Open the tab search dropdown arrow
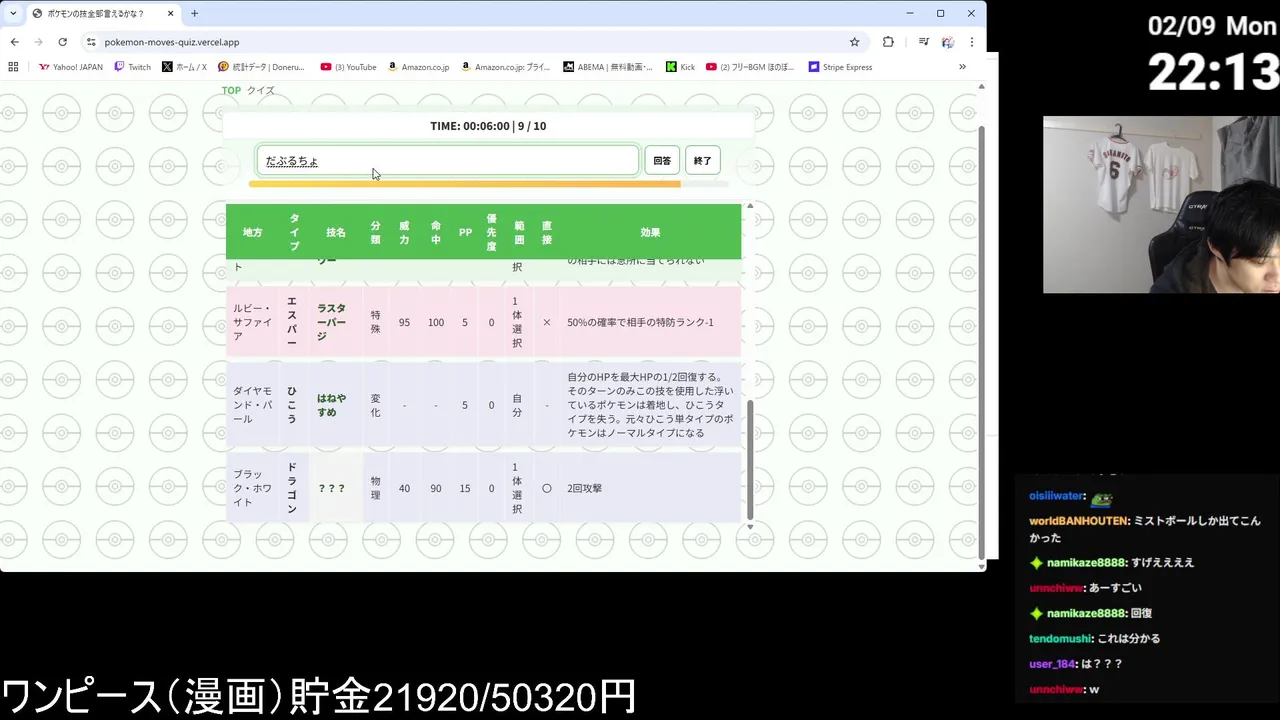The width and height of the screenshot is (1280, 720). point(13,14)
